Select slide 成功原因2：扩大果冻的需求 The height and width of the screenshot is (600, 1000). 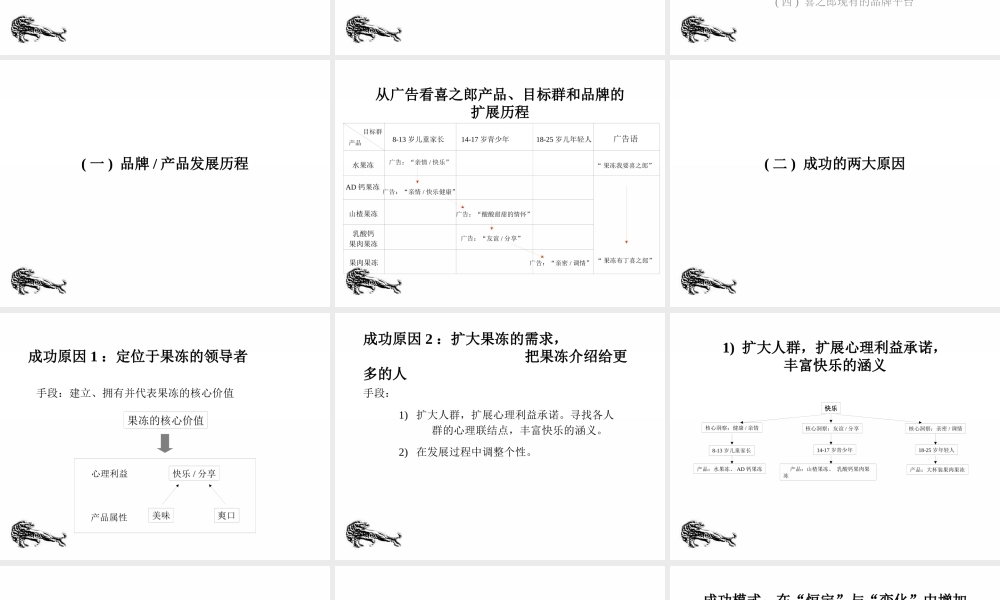pos(499,436)
